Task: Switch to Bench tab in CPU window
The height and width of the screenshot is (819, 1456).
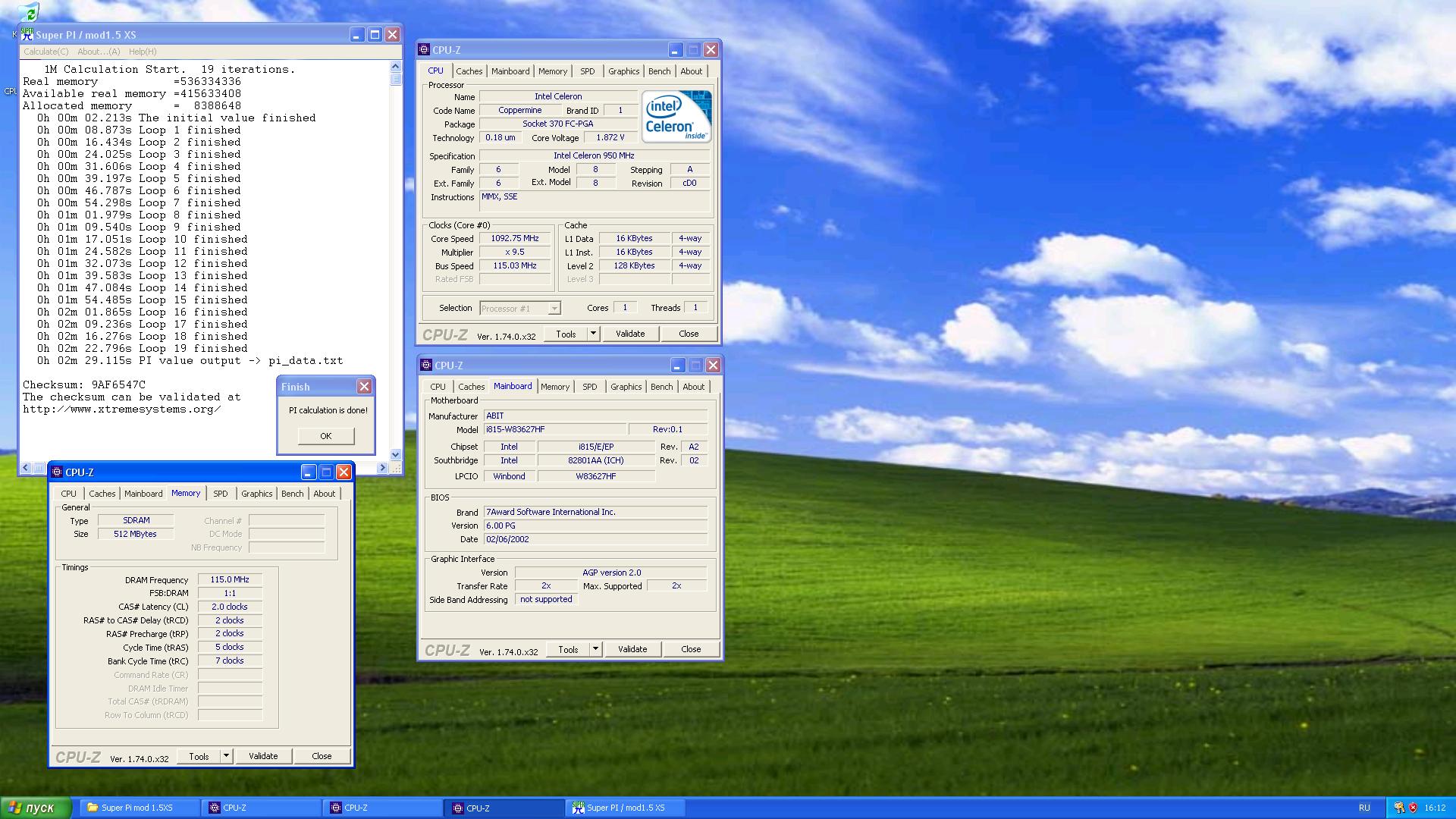Action: (x=659, y=71)
